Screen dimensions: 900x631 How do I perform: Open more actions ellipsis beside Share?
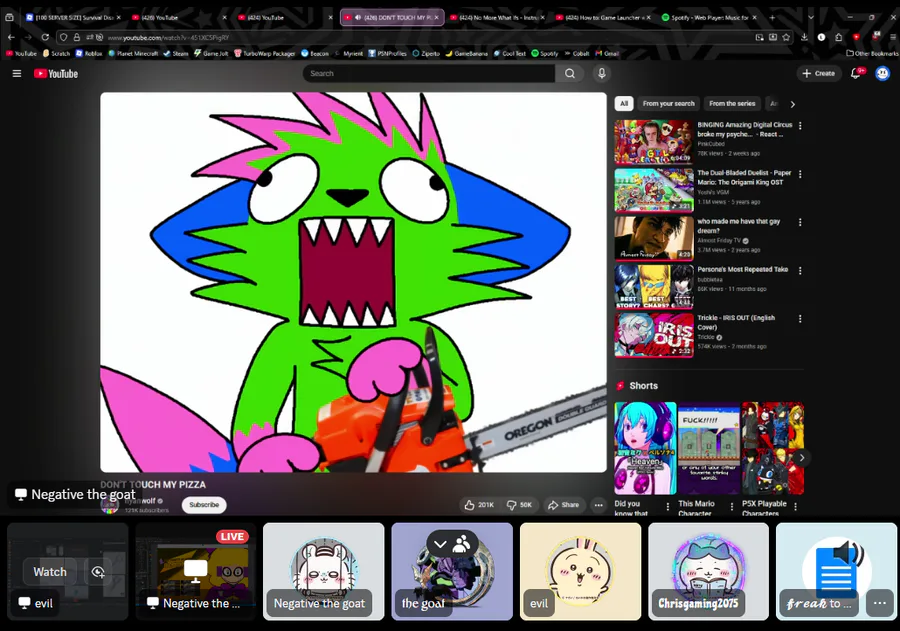pyautogui.click(x=599, y=505)
